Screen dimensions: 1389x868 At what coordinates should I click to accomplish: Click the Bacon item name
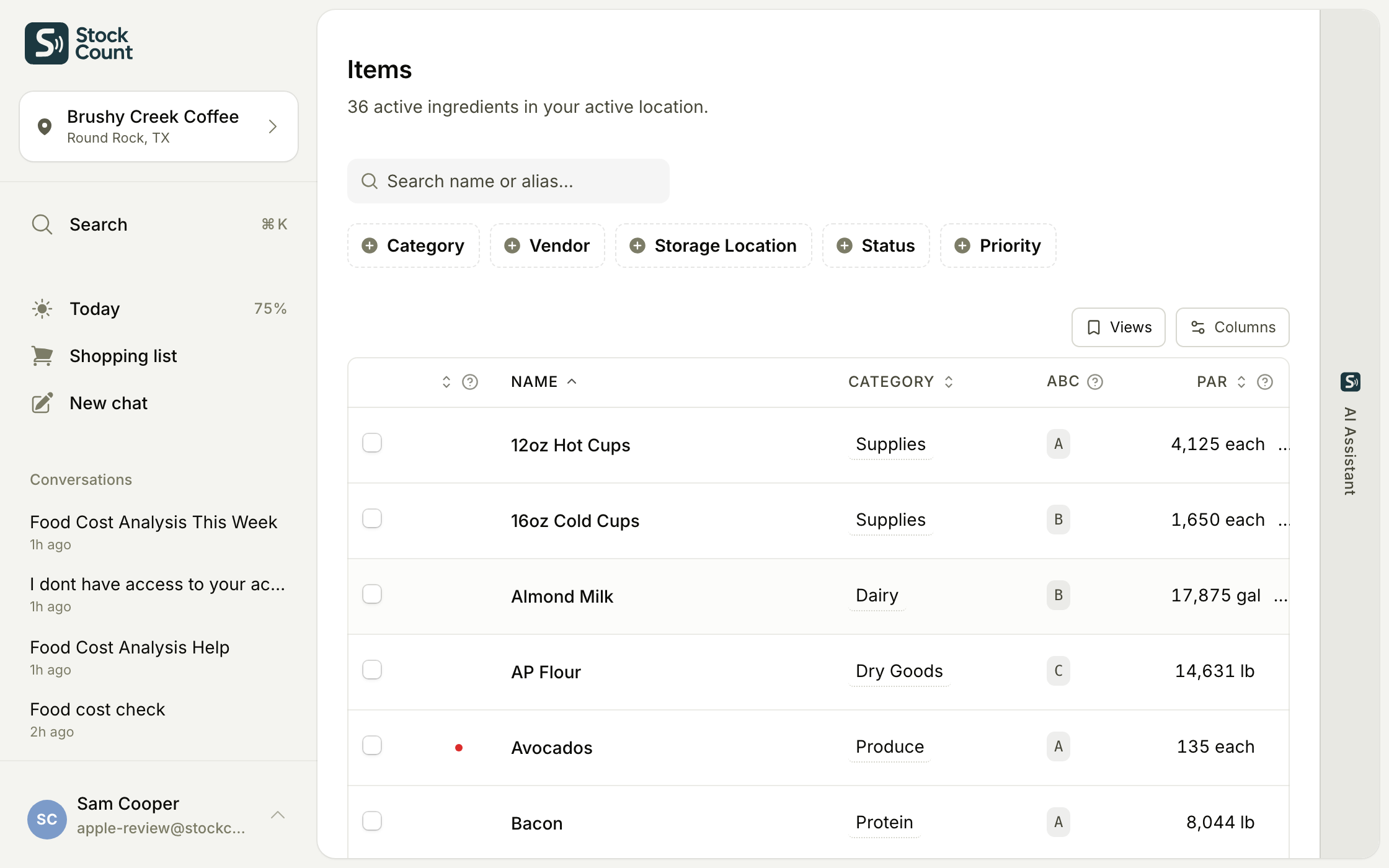[537, 823]
